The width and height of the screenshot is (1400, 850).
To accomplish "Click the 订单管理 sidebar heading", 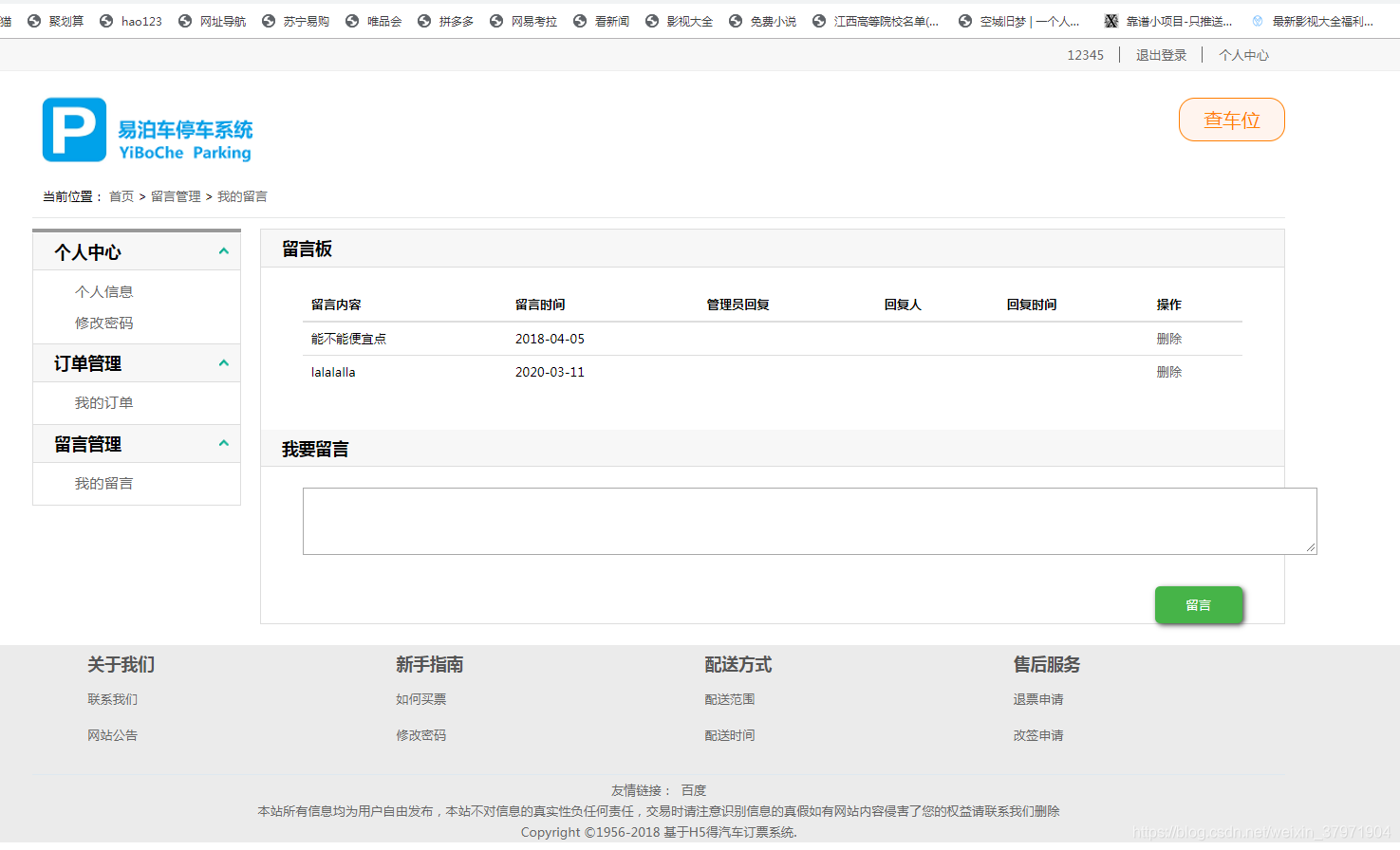I will point(88,363).
